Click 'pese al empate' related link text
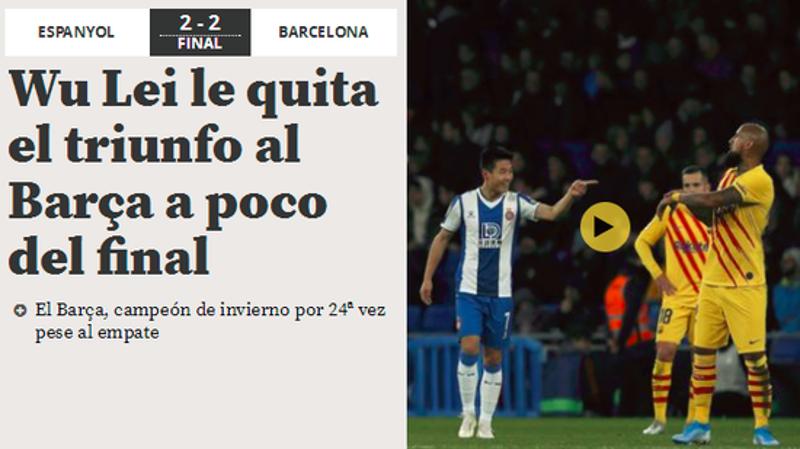This screenshot has width=800, height=449. (97, 333)
